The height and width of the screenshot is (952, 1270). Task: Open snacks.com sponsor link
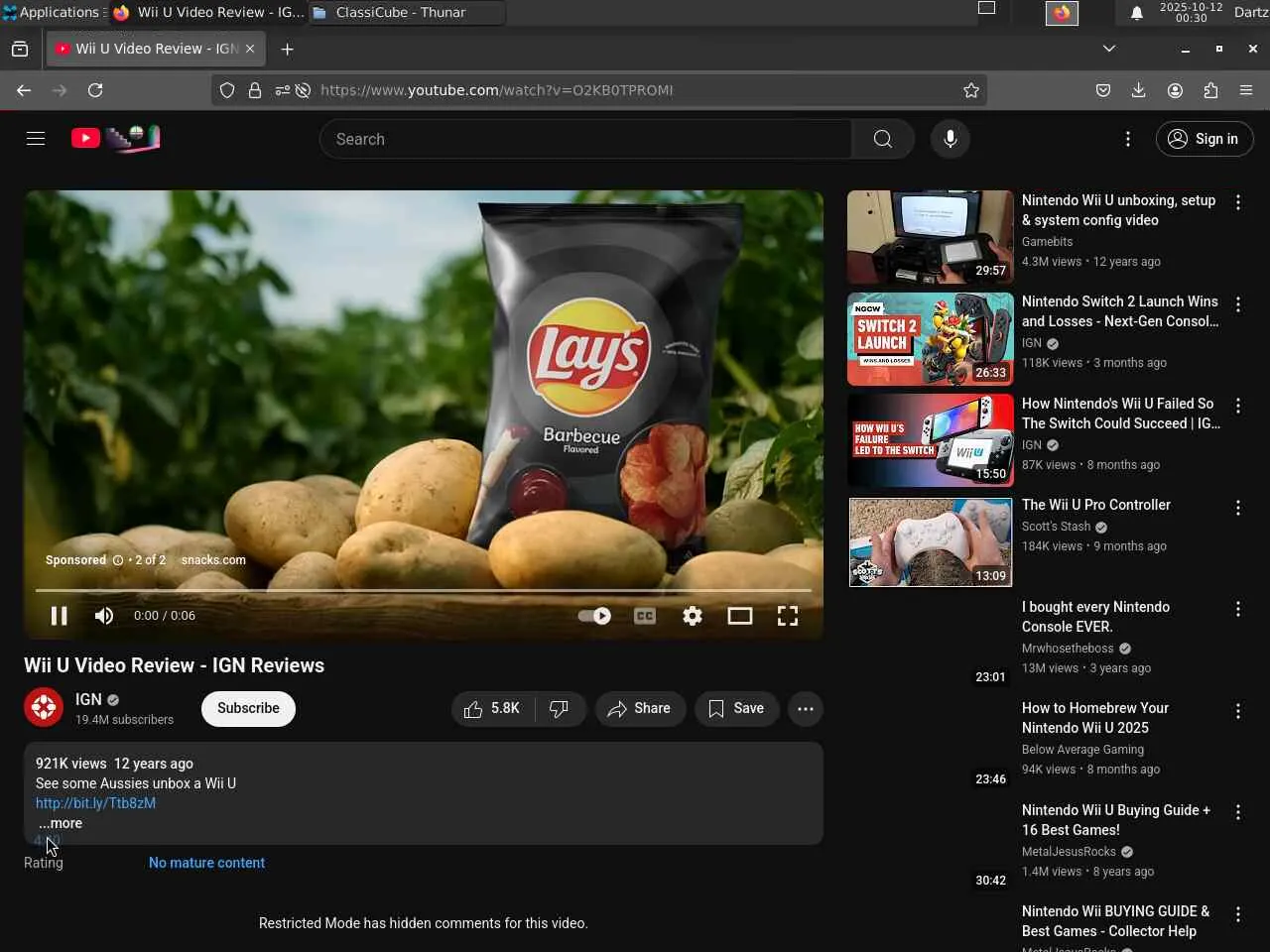tap(213, 560)
